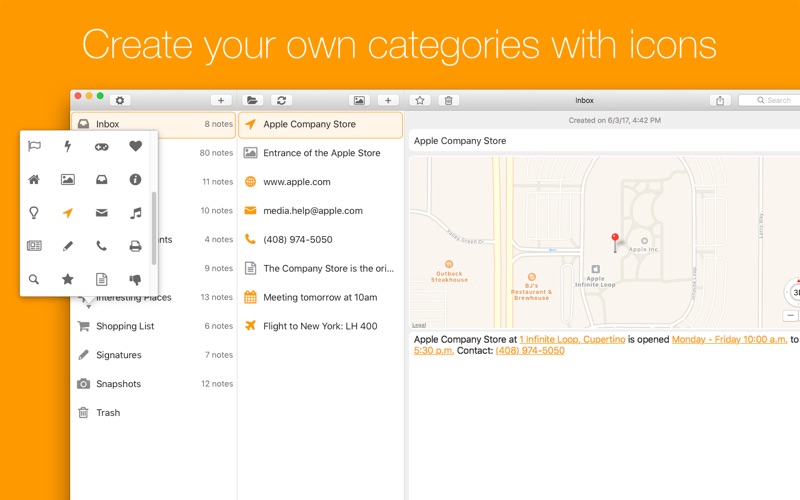This screenshot has width=800, height=500.
Task: Select the Shopping List category
Action: tap(125, 326)
